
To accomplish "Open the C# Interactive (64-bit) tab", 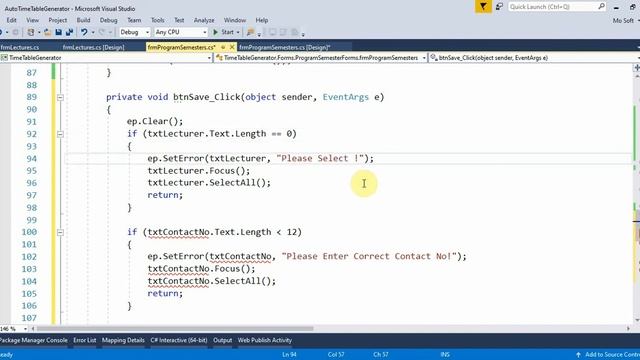I will (x=179, y=340).
